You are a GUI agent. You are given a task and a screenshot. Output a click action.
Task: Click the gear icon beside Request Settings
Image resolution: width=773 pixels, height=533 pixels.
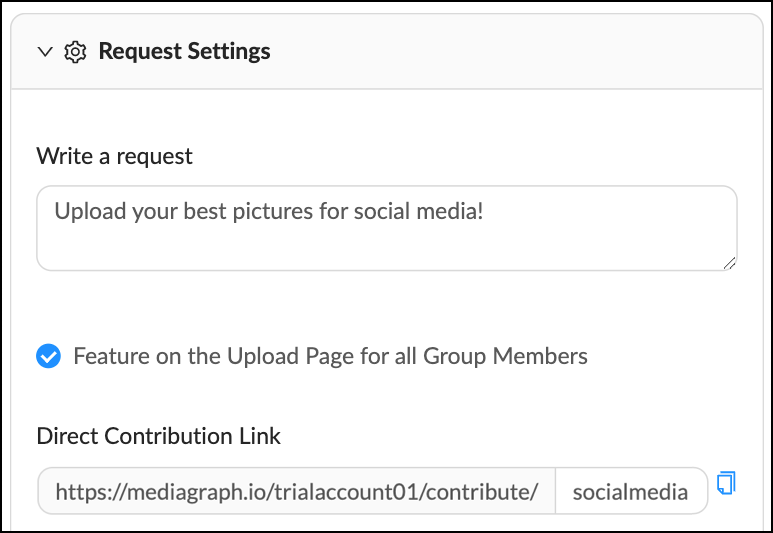[75, 52]
